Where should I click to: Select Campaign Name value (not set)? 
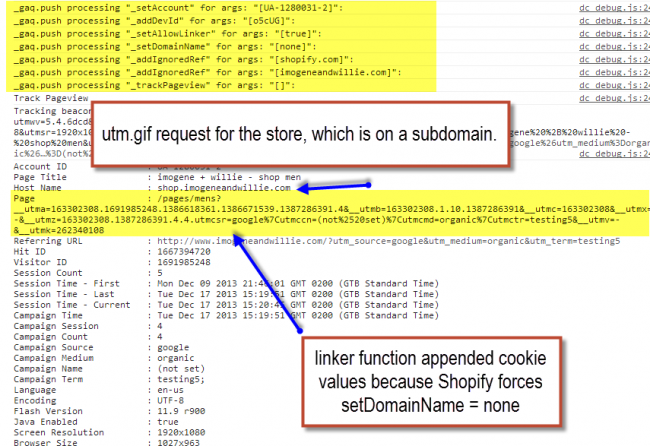click(x=181, y=369)
